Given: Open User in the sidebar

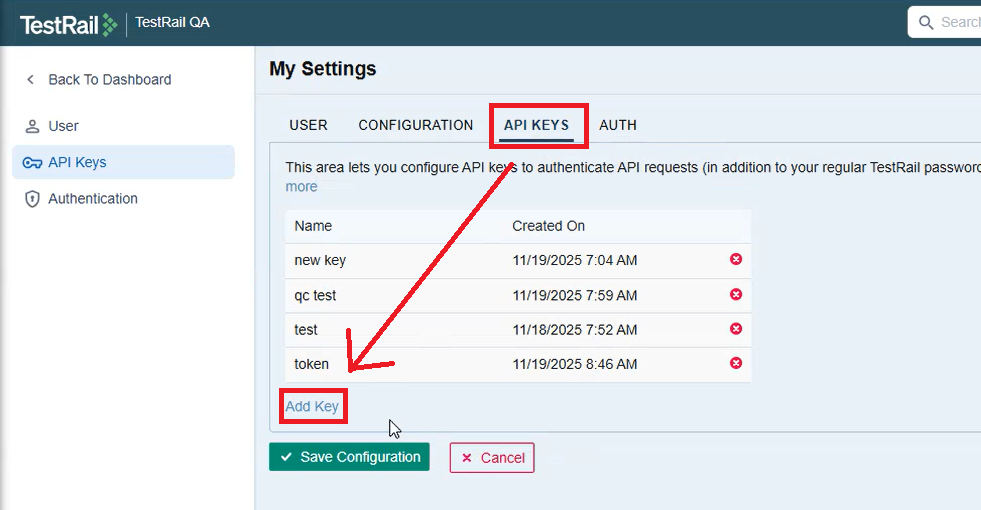Looking at the screenshot, I should coord(63,126).
